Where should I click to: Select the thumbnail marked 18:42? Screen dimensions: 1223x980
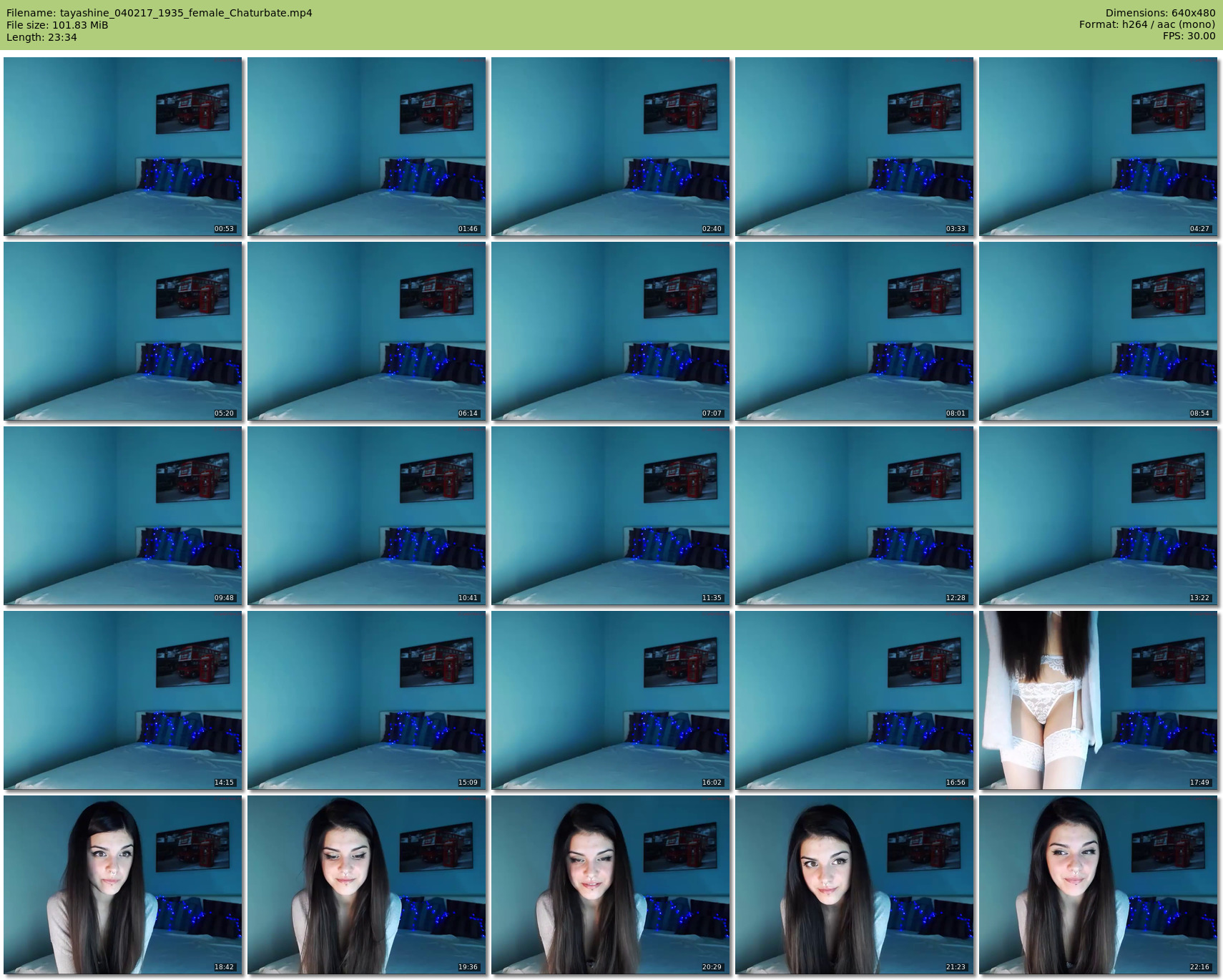[122, 884]
